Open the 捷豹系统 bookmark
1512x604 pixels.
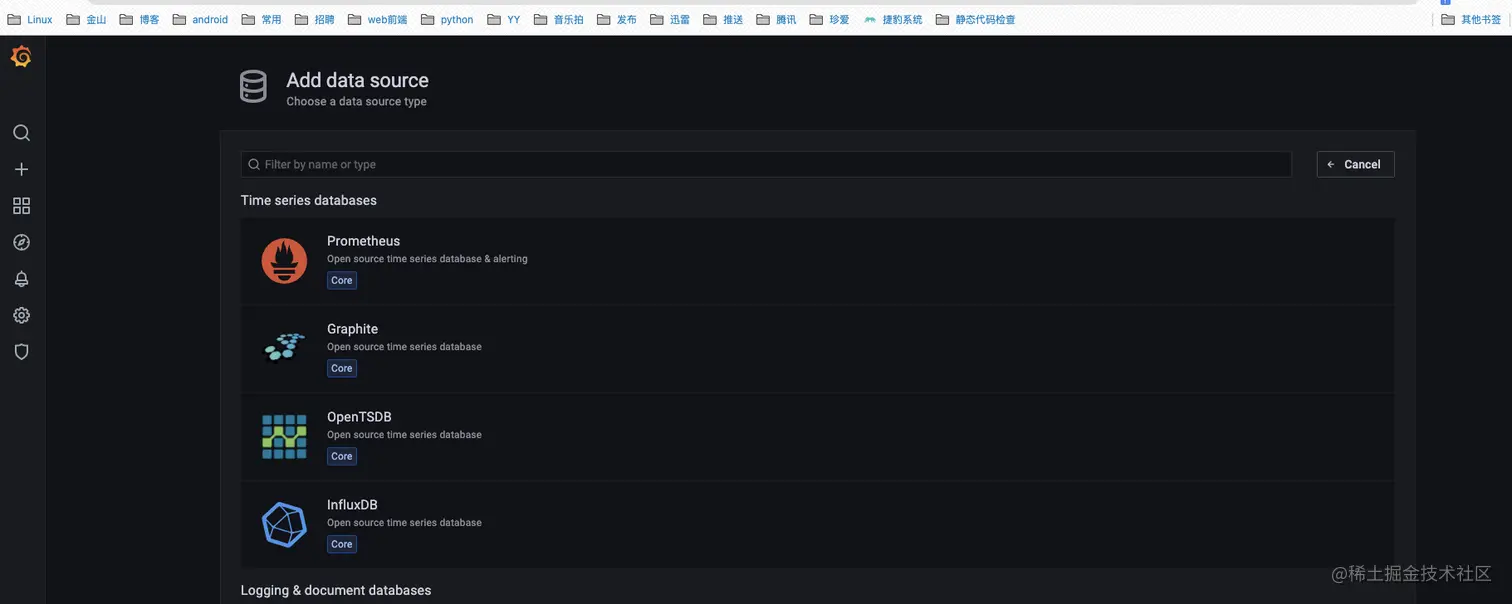click(x=892, y=19)
